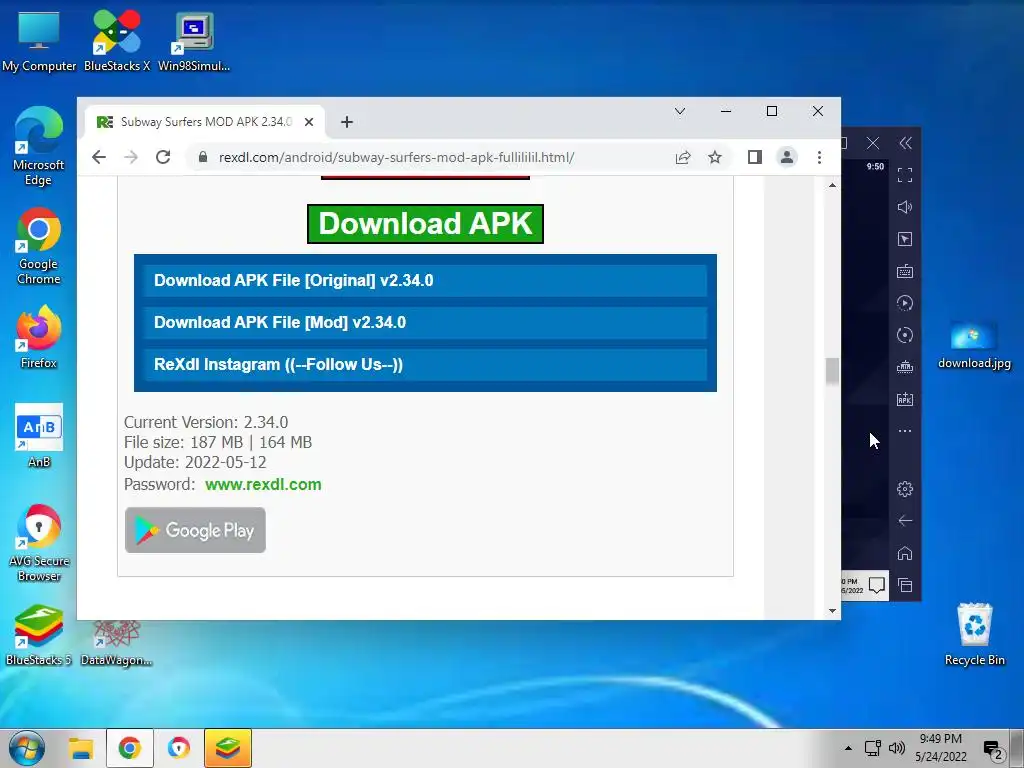
Task: Click scrollbar down arrow in Chrome
Action: click(x=832, y=611)
